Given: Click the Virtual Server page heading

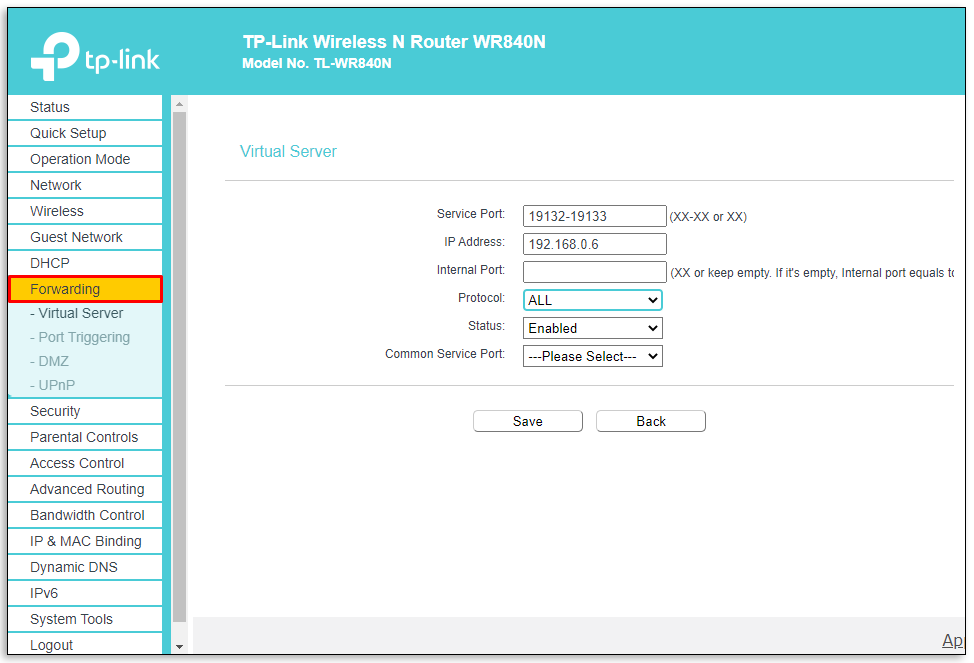Looking at the screenshot, I should 288,152.
